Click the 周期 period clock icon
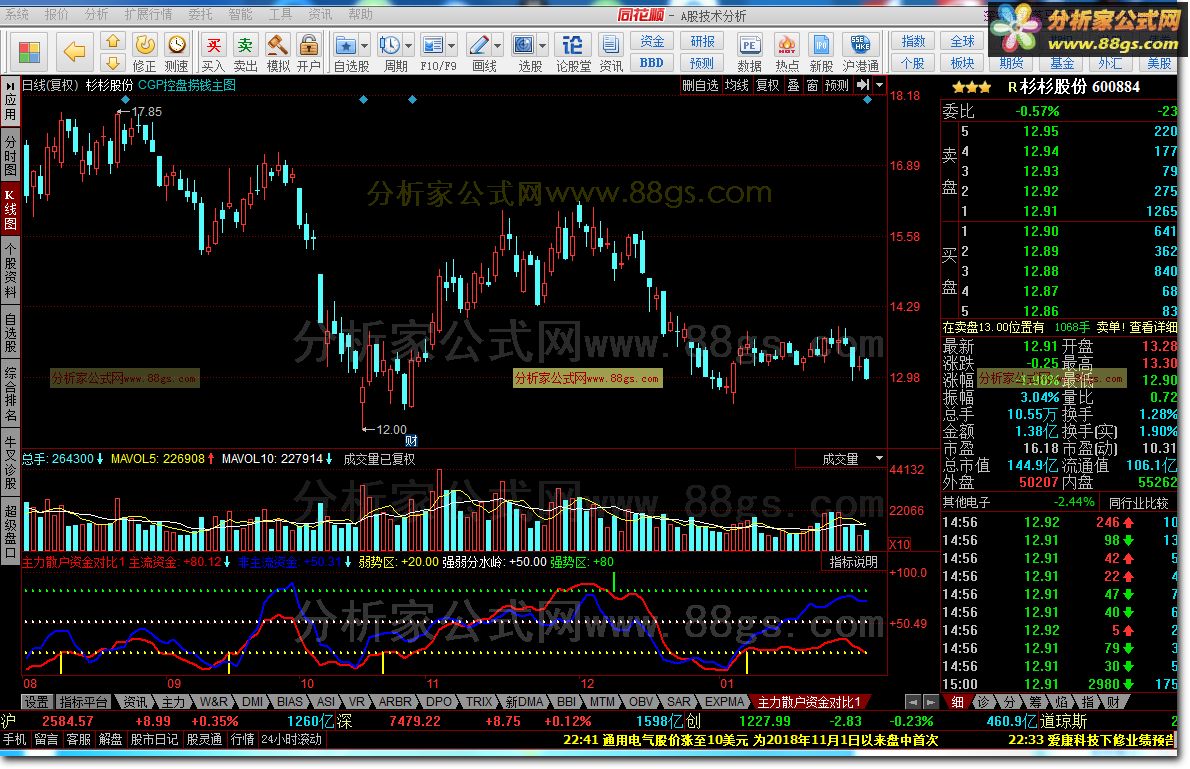 pos(390,46)
